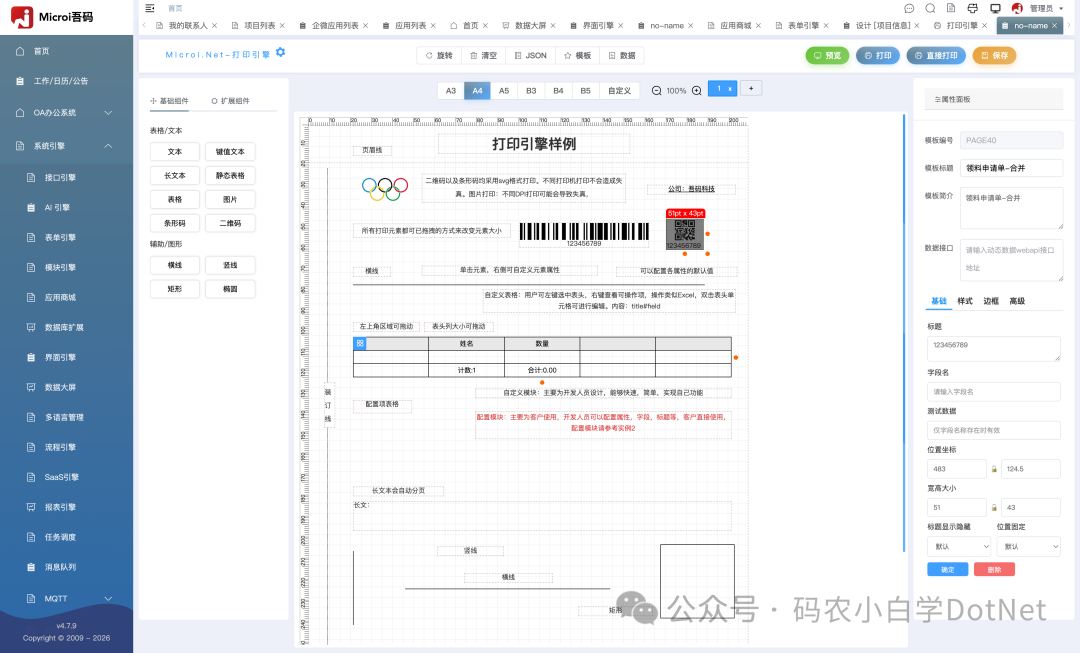Select the 条形码 (barcode) component
Viewport: 1080px width, 653px height.
(x=175, y=222)
